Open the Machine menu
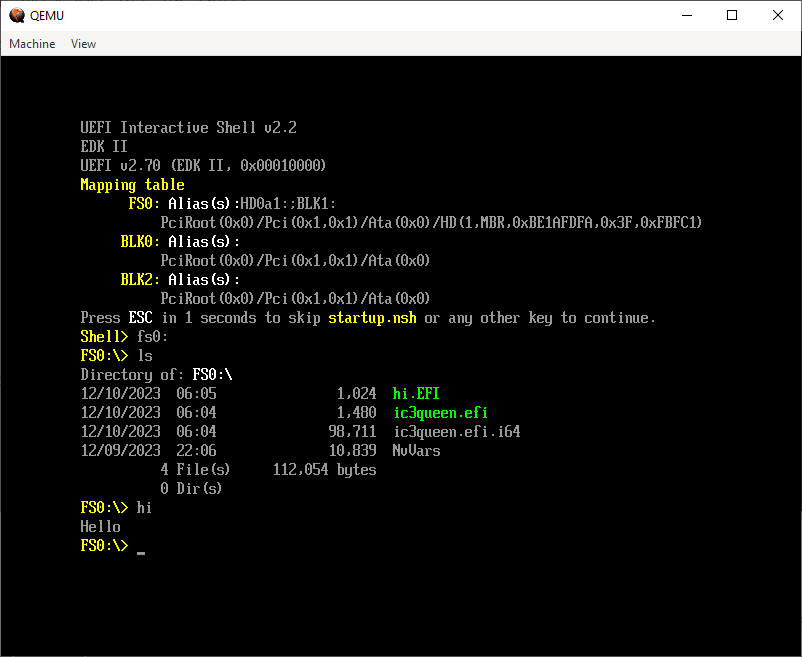The width and height of the screenshot is (802, 657). (x=32, y=43)
